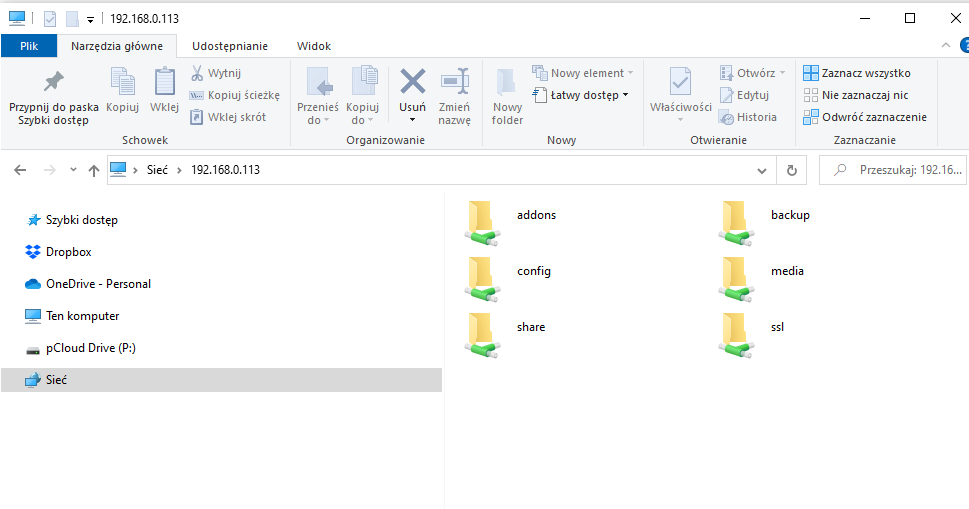Click Edytuj in Otwieranie group
969x509 pixels.
[744, 95]
